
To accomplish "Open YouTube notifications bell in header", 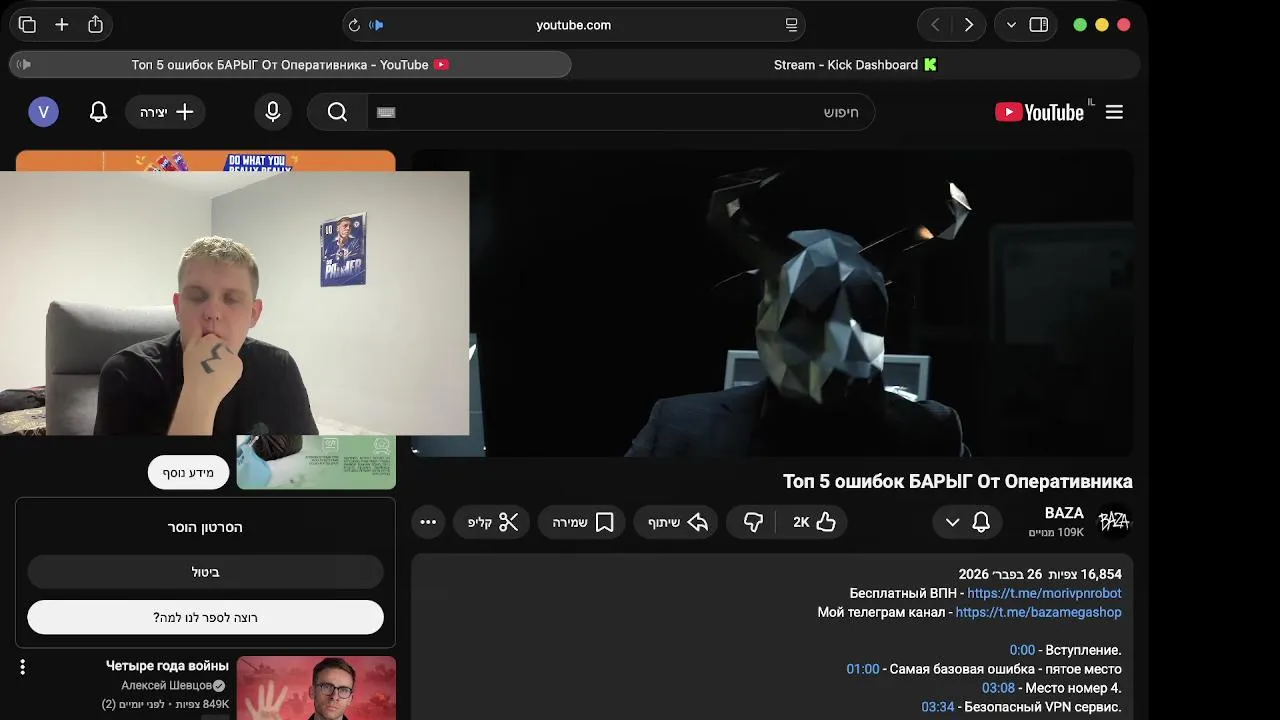I will pos(98,112).
